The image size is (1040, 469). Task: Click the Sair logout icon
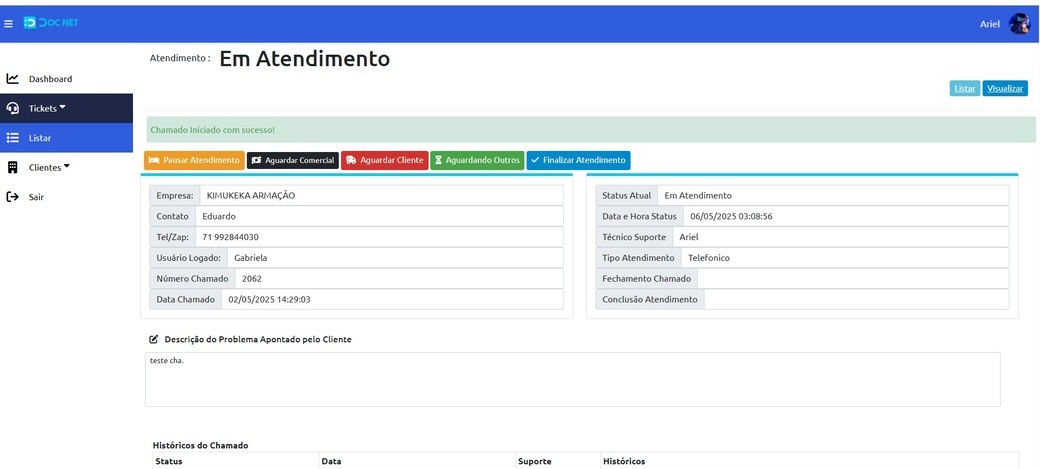(13, 197)
